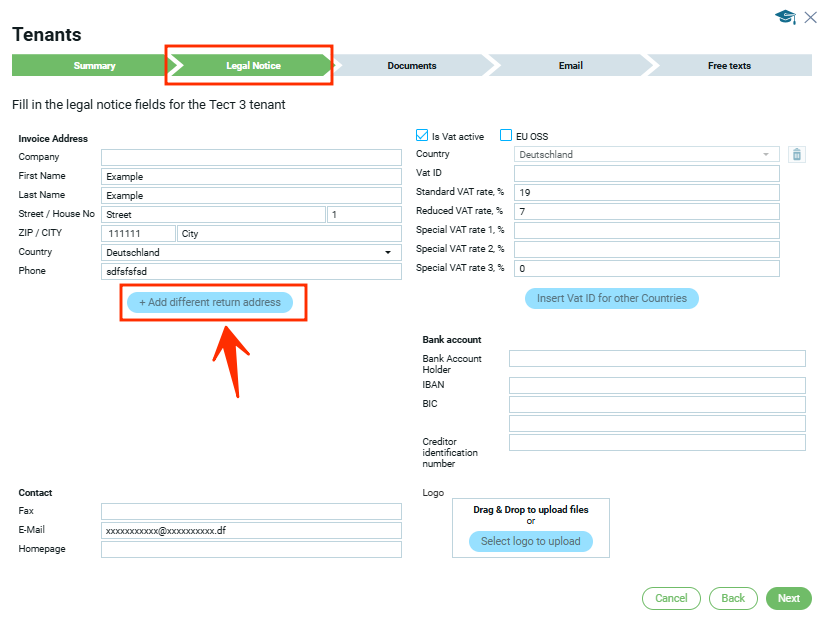Focus the IBAN input field
The height and width of the screenshot is (618, 821).
pyautogui.click(x=656, y=386)
